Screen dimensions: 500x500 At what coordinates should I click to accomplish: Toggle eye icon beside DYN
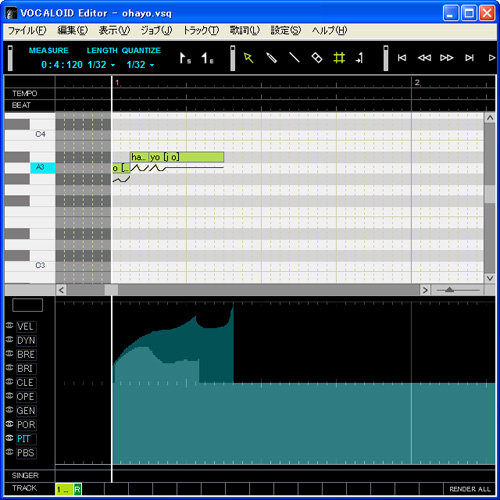pyautogui.click(x=10, y=339)
